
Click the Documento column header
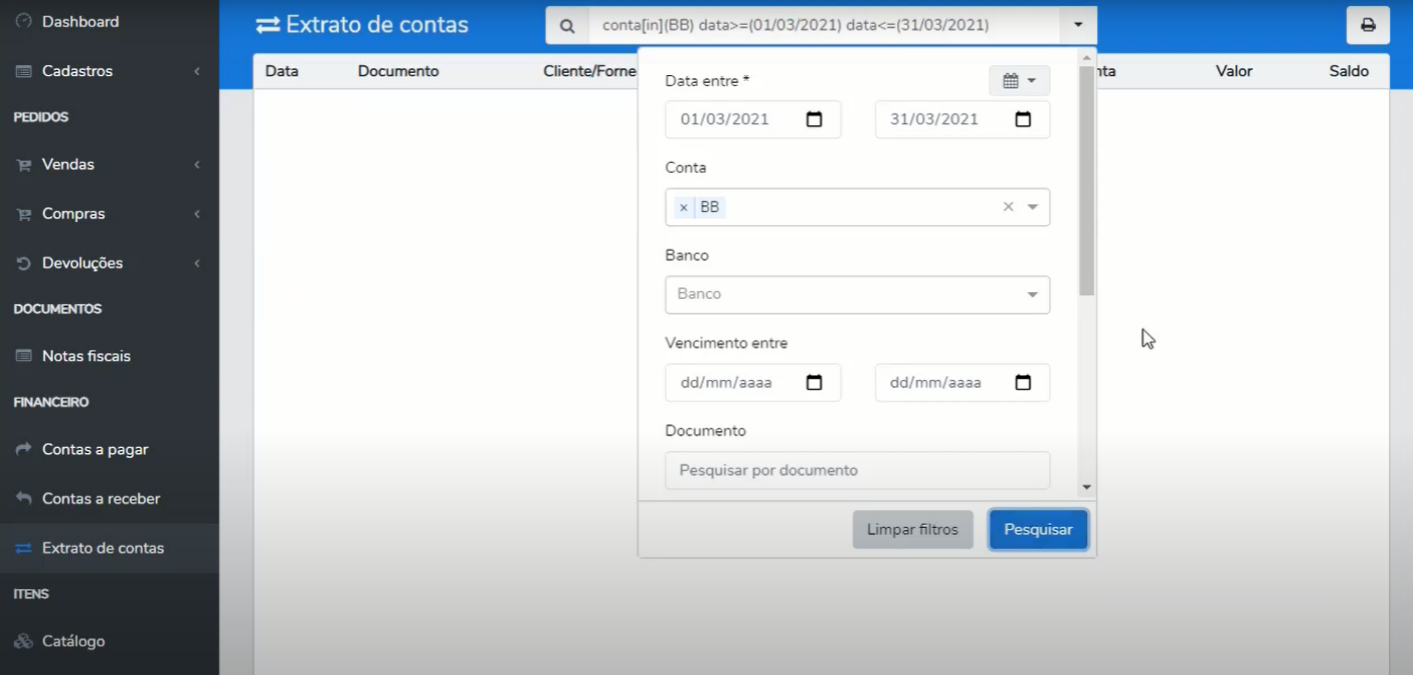[398, 71]
